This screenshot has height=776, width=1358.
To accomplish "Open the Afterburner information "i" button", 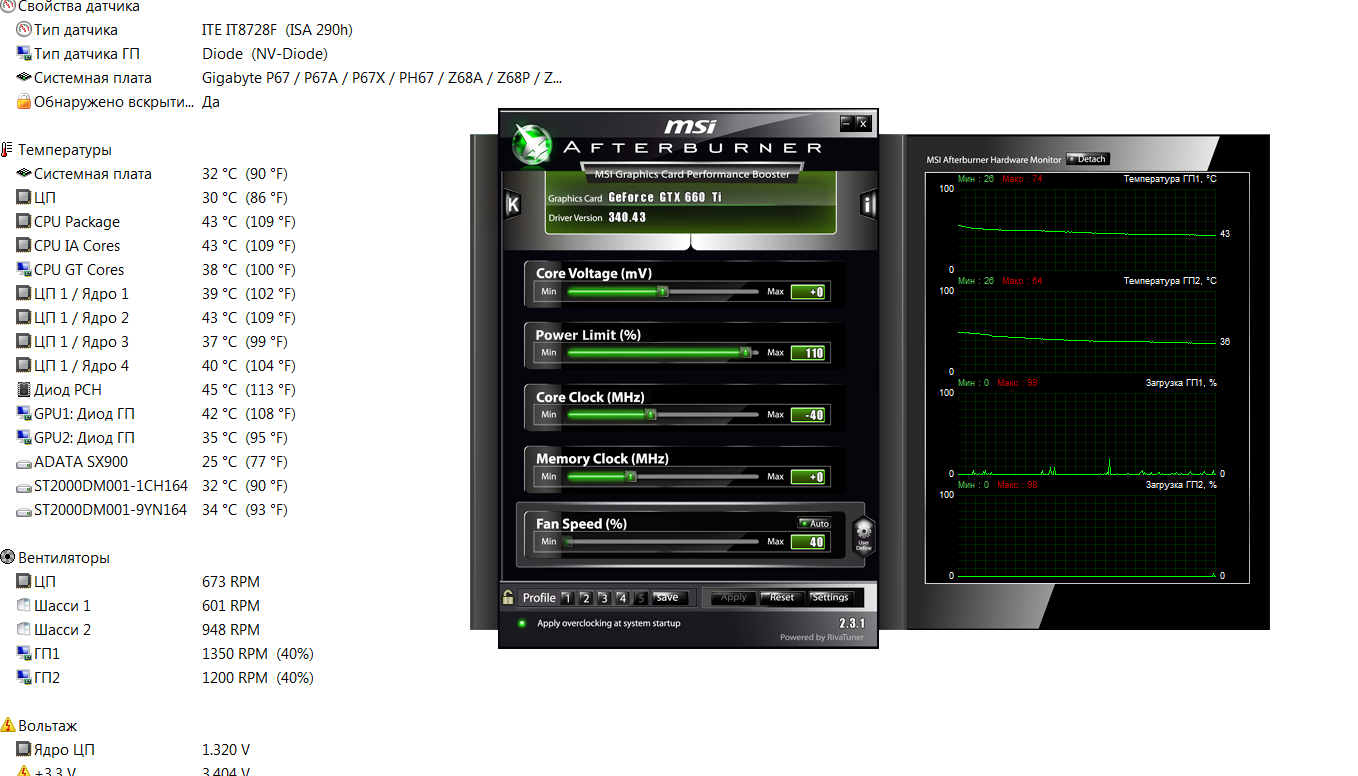I will pos(868,205).
